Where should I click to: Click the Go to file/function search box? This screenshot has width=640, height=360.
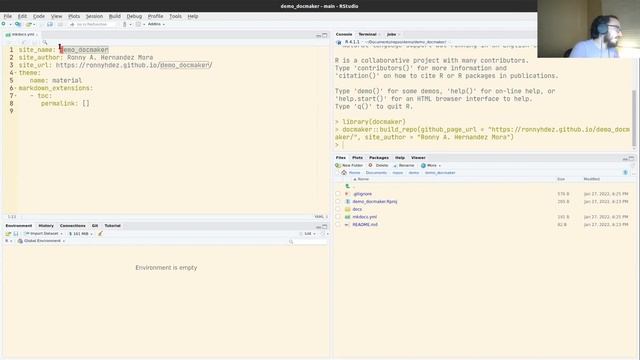93,24
